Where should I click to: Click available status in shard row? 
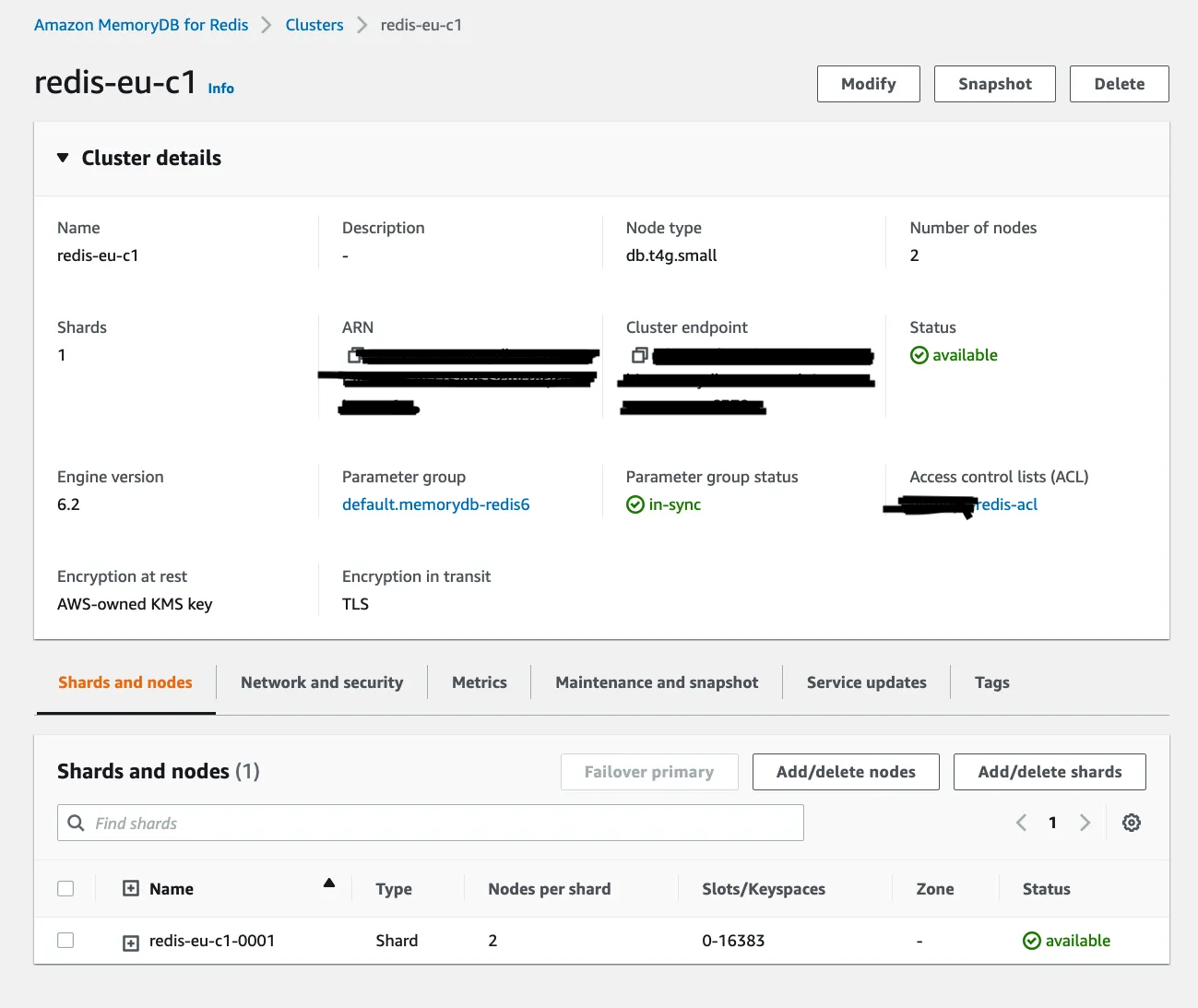1067,941
